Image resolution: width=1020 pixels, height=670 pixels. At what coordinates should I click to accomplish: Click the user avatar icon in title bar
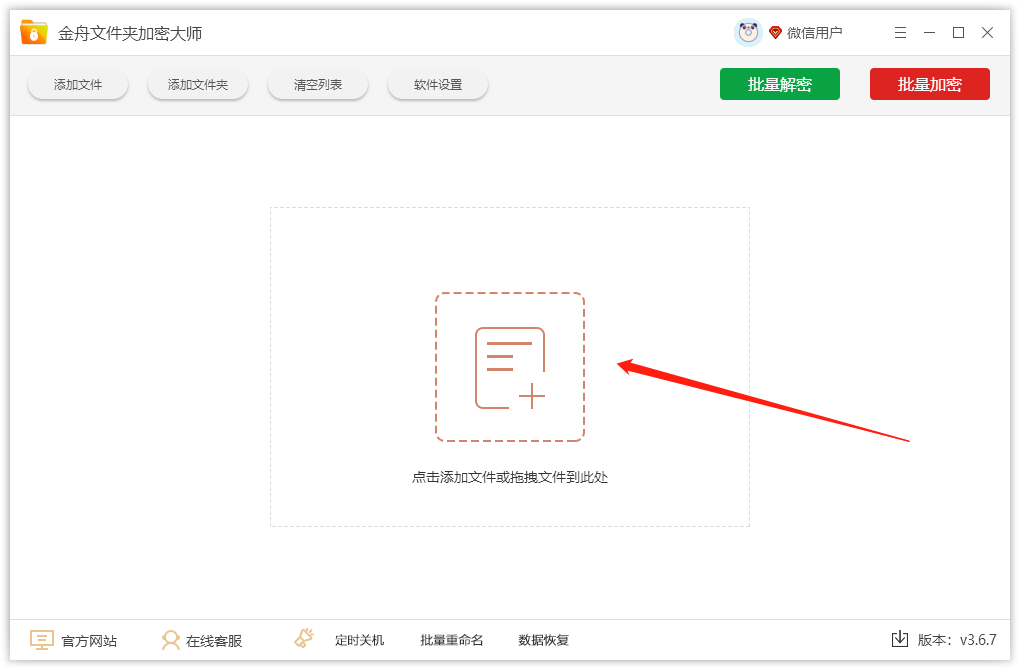coord(748,31)
